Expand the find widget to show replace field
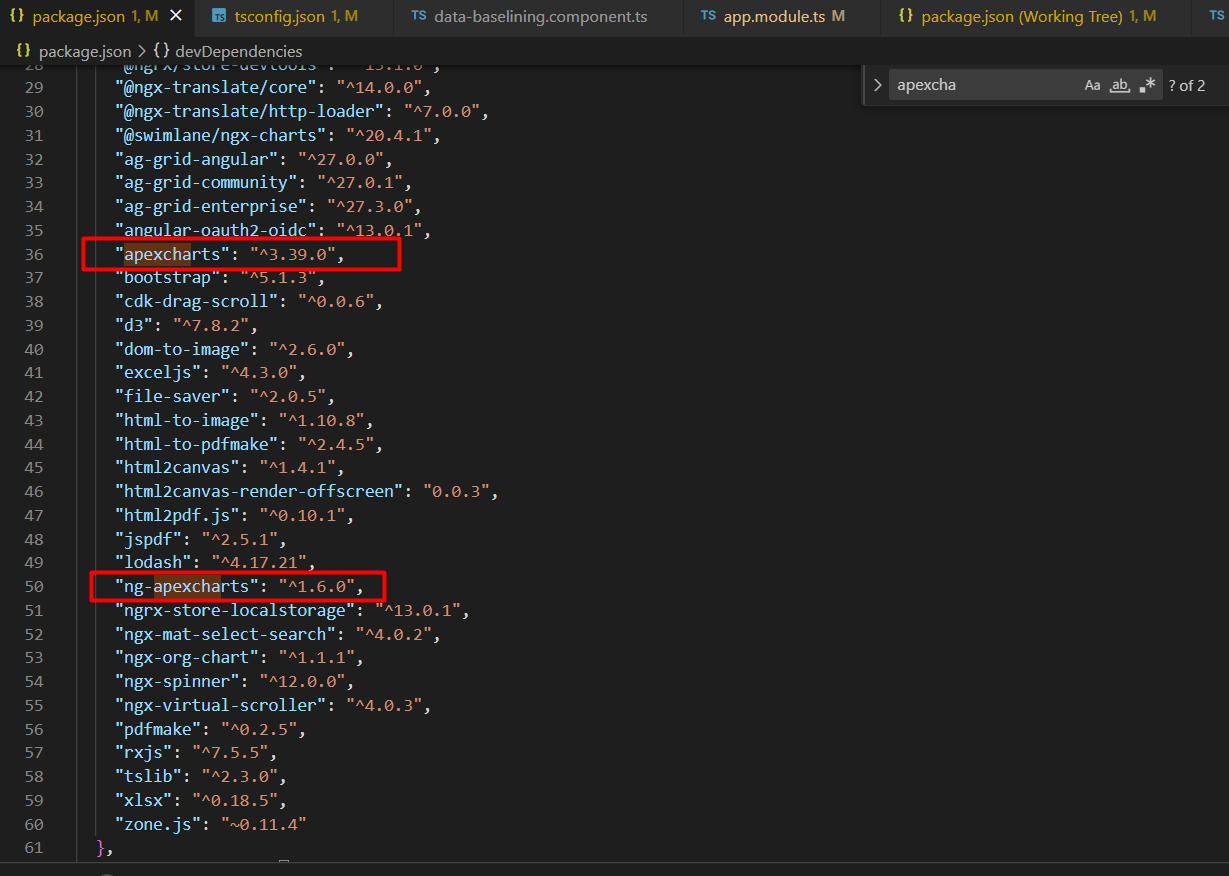Screen dimensions: 1229x876 tap(877, 84)
